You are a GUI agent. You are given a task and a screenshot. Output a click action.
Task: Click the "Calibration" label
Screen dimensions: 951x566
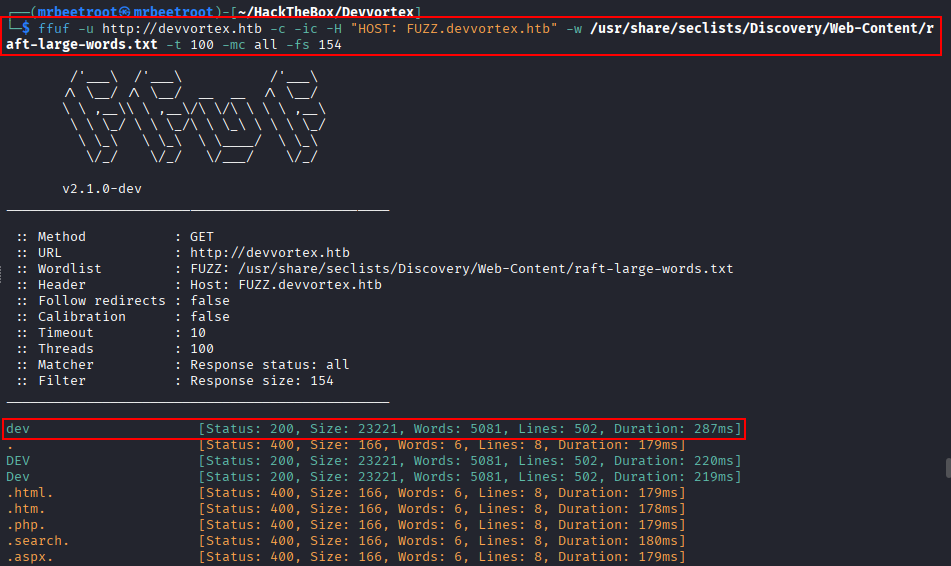pos(82,317)
